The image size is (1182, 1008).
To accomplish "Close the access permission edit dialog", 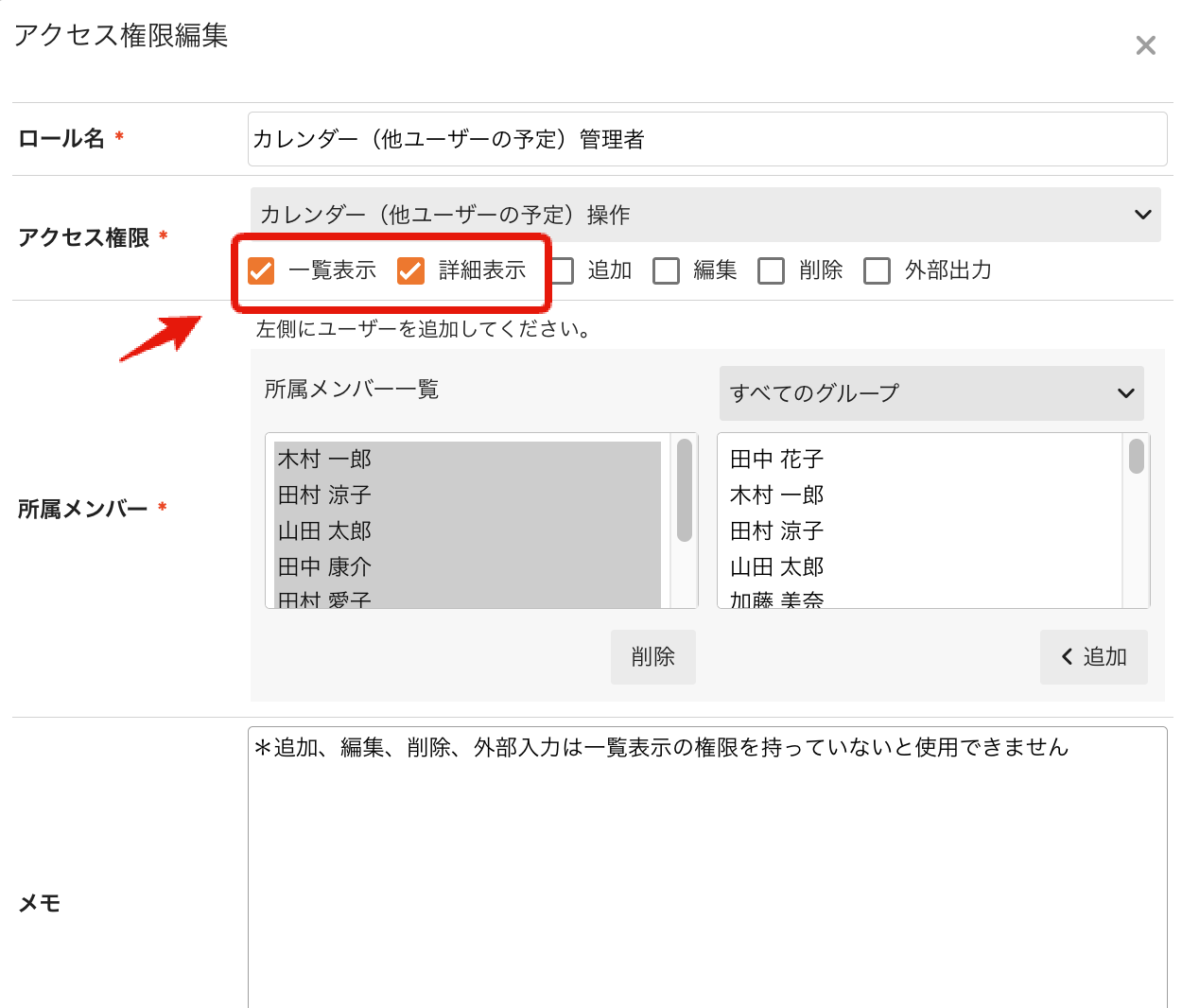I will [1145, 45].
